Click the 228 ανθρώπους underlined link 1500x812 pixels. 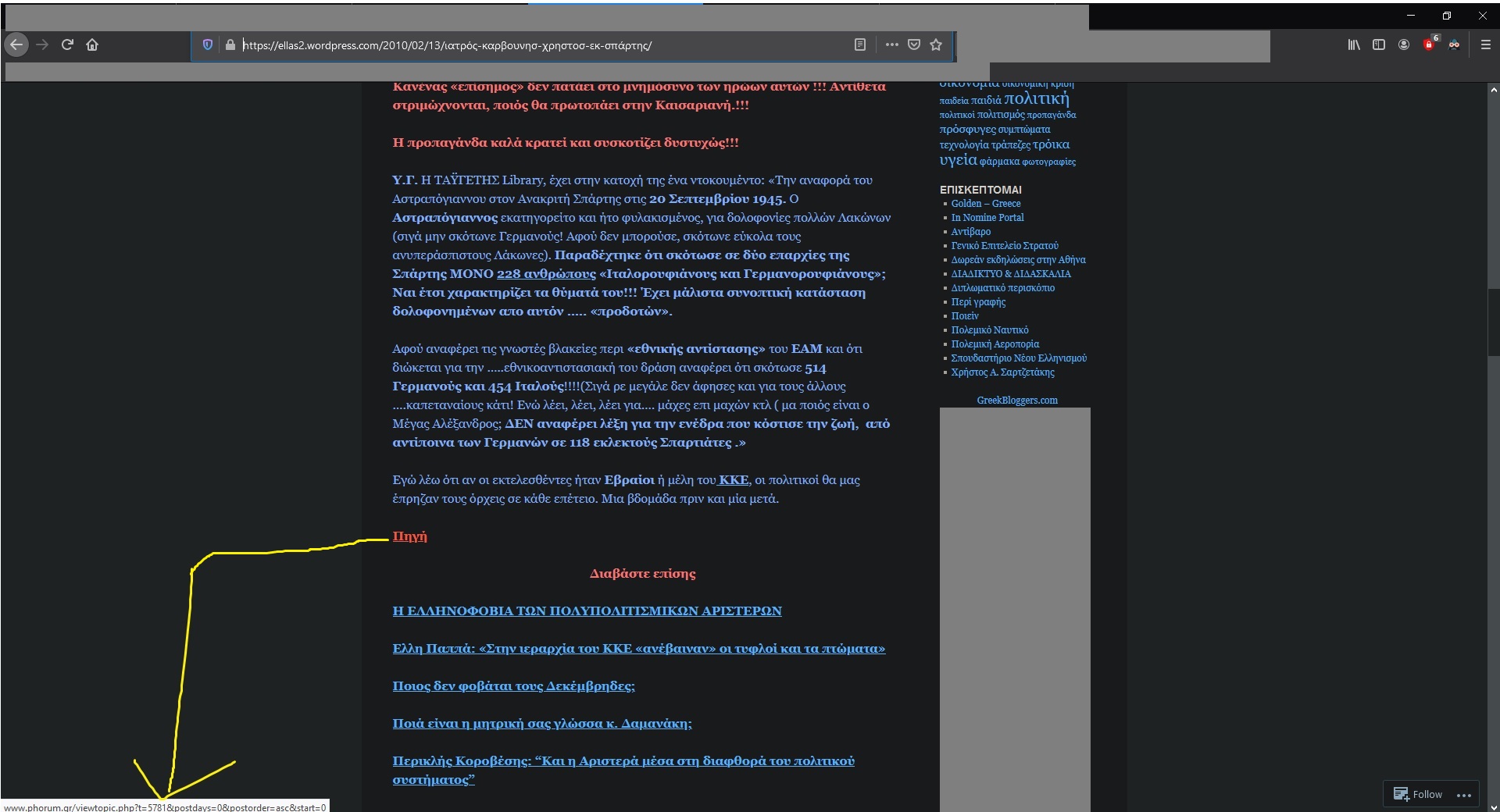pos(546,273)
